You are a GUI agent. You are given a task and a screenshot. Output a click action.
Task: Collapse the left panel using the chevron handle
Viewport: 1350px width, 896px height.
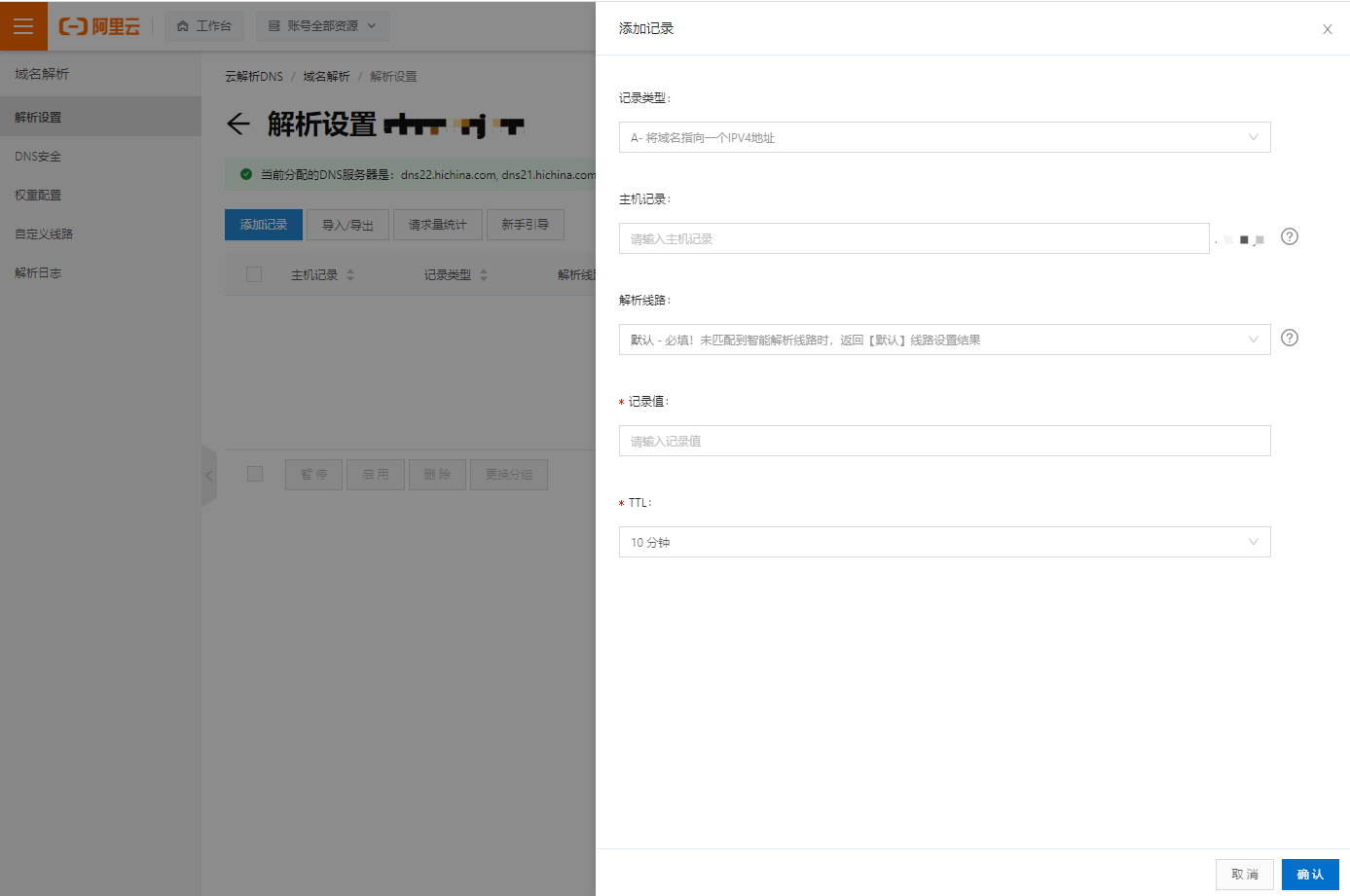[210, 476]
